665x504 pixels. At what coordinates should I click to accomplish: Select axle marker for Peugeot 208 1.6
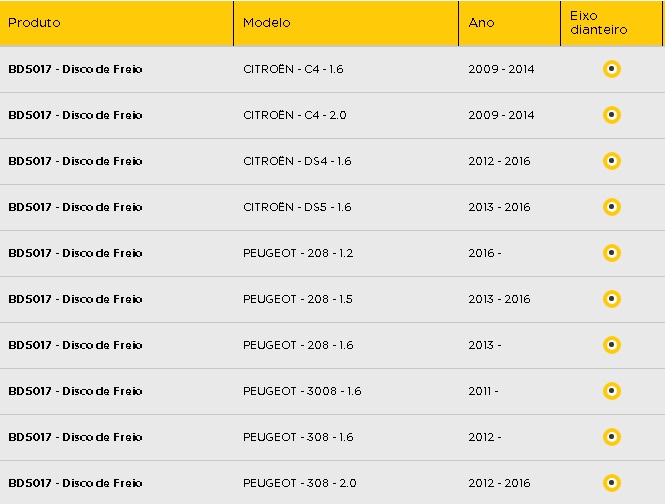point(612,344)
